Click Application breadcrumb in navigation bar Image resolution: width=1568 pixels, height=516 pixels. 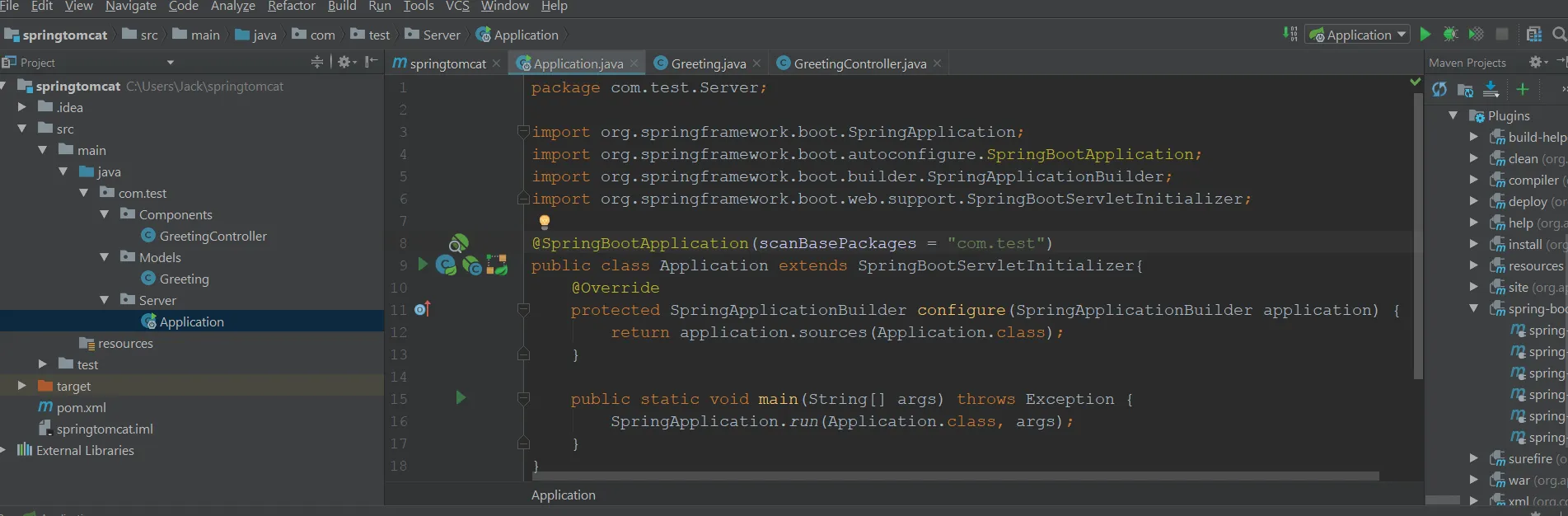tap(517, 35)
